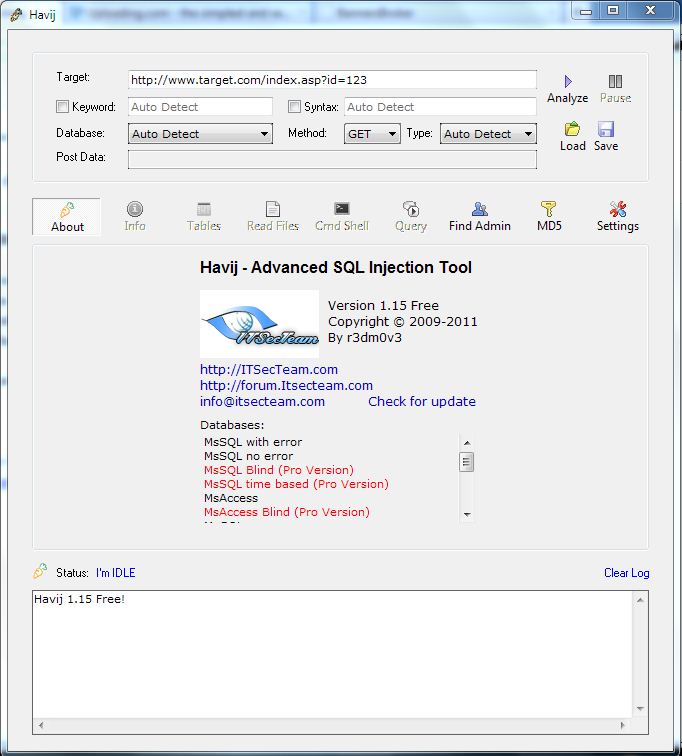This screenshot has height=756, width=682.
Task: Click the log horizontal scroll right arrow
Action: [x=622, y=725]
